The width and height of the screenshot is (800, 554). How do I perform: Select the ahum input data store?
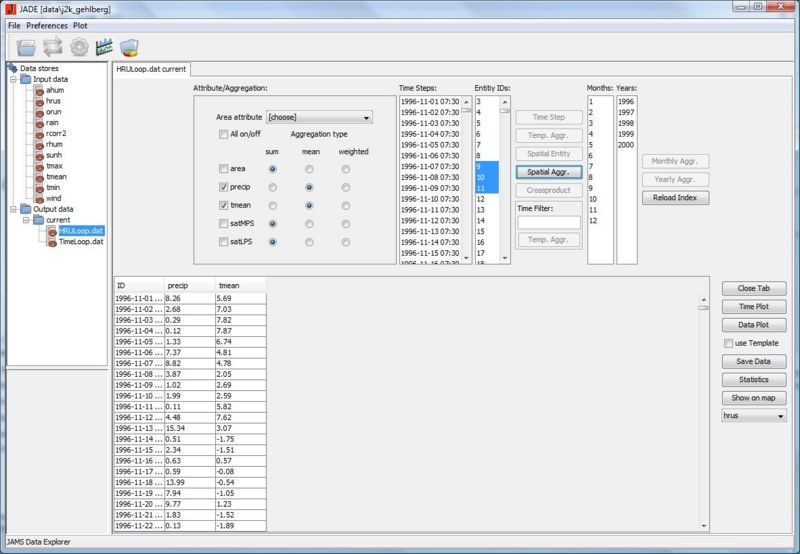coord(55,90)
